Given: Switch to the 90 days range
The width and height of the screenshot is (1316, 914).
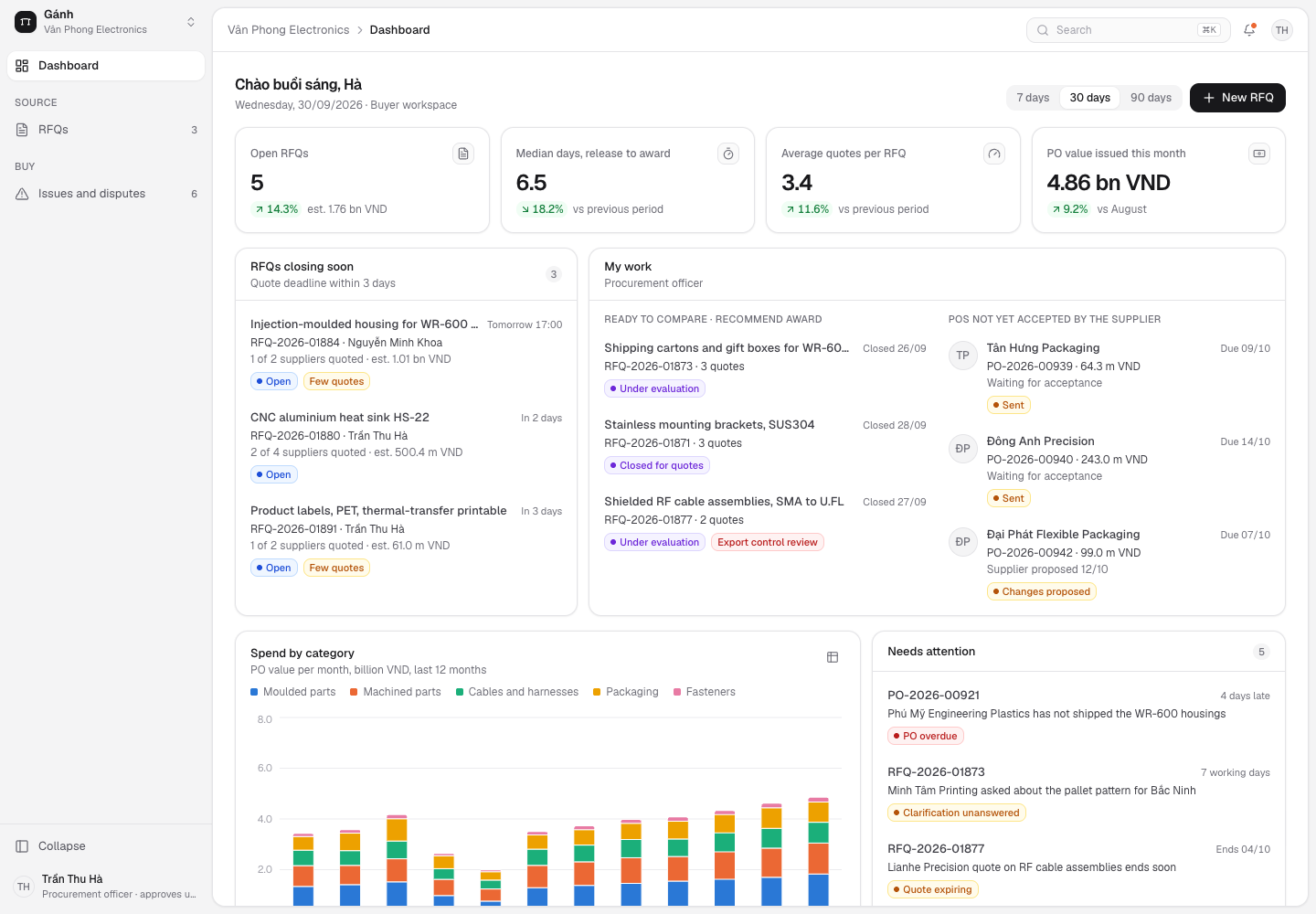Looking at the screenshot, I should click(1151, 98).
